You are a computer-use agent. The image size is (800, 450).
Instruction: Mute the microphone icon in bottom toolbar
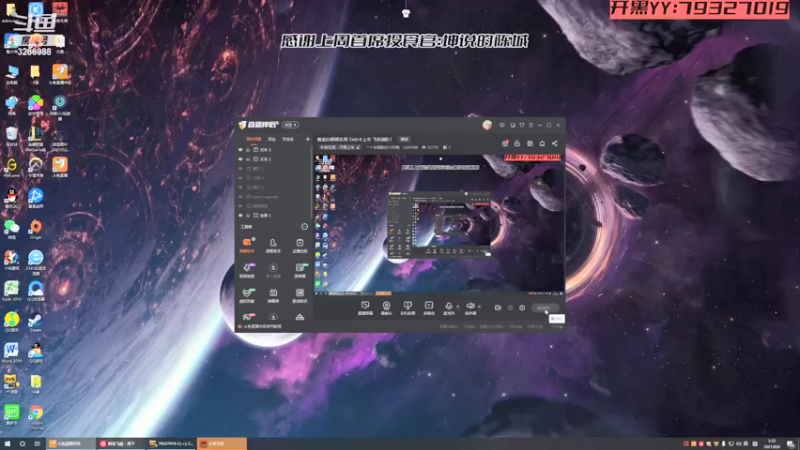tap(448, 307)
